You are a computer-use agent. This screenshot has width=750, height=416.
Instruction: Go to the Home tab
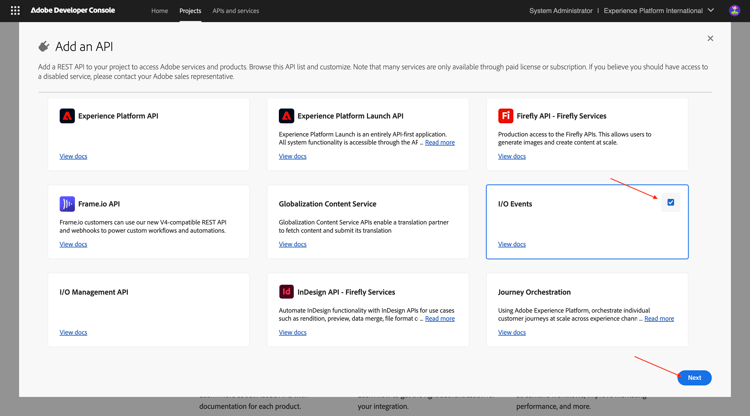pos(159,11)
